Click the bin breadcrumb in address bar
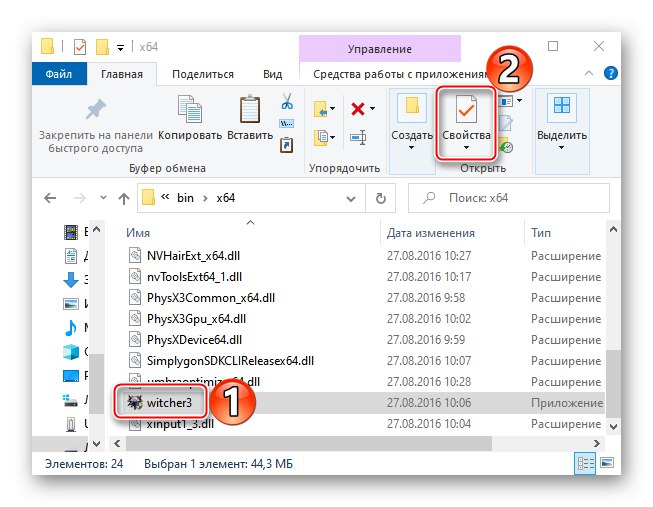The image size is (653, 507). point(185,198)
